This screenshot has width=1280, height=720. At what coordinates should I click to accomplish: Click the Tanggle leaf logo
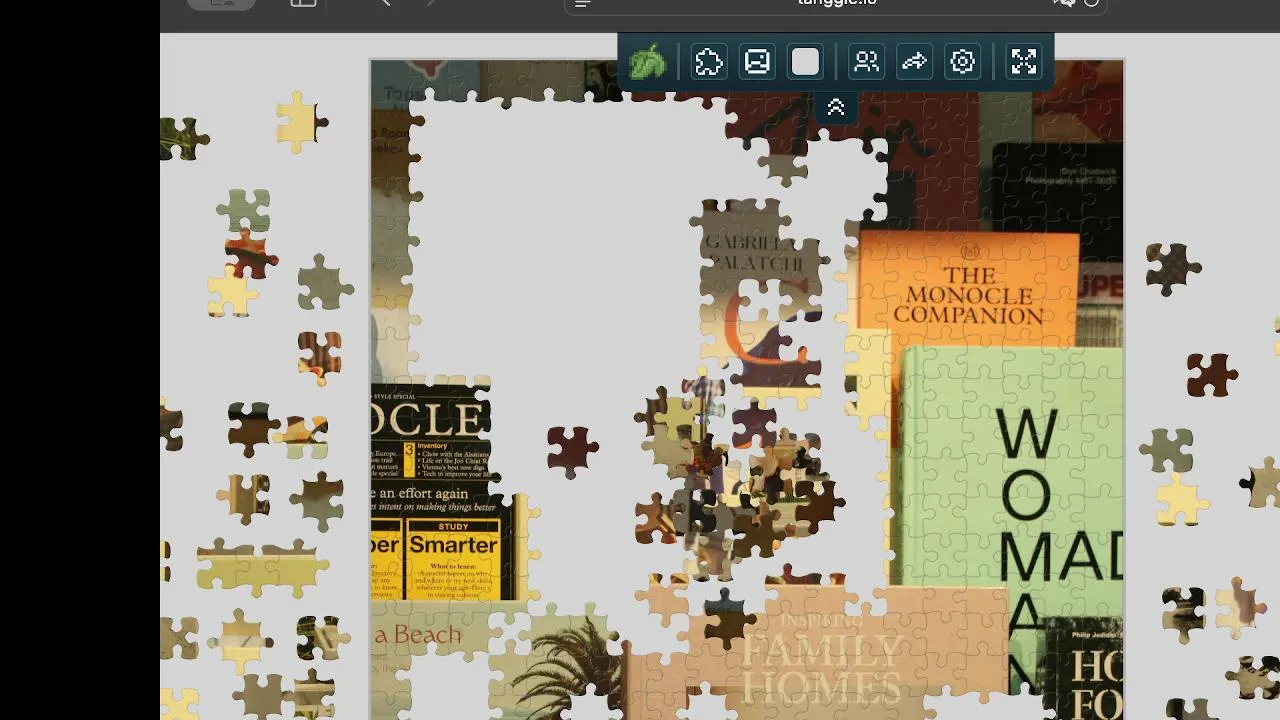pyautogui.click(x=648, y=62)
